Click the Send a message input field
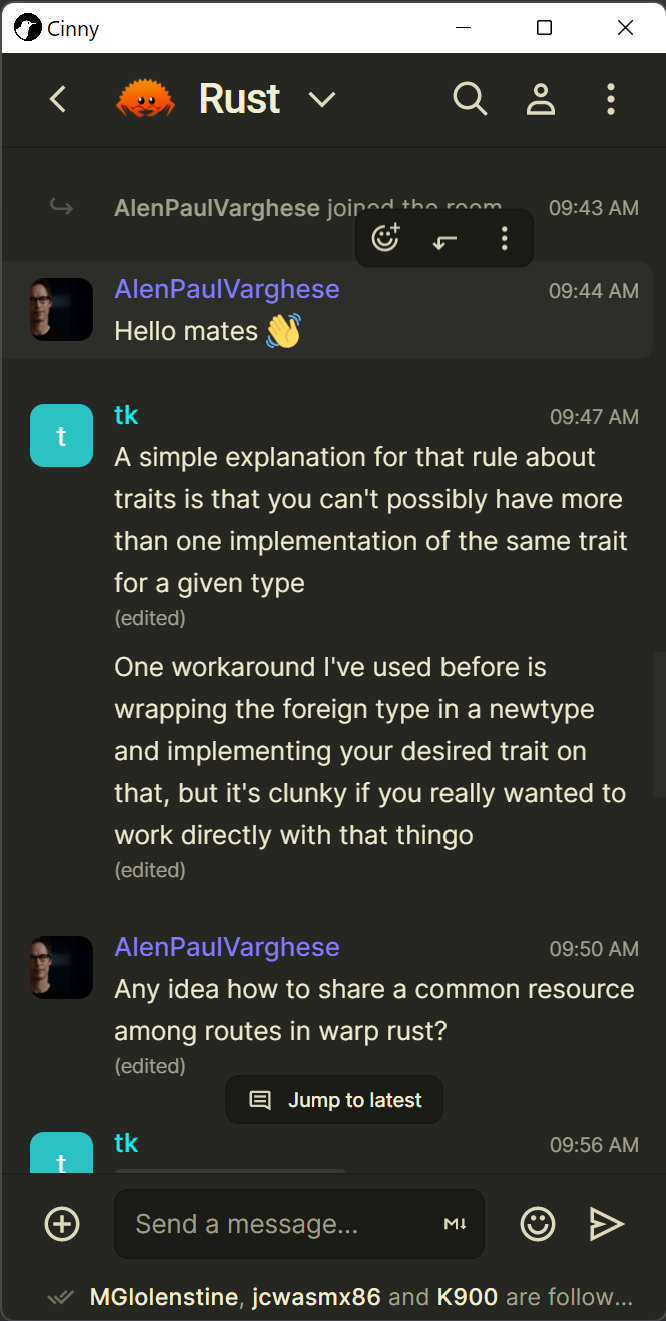666x1321 pixels. (x=280, y=1224)
